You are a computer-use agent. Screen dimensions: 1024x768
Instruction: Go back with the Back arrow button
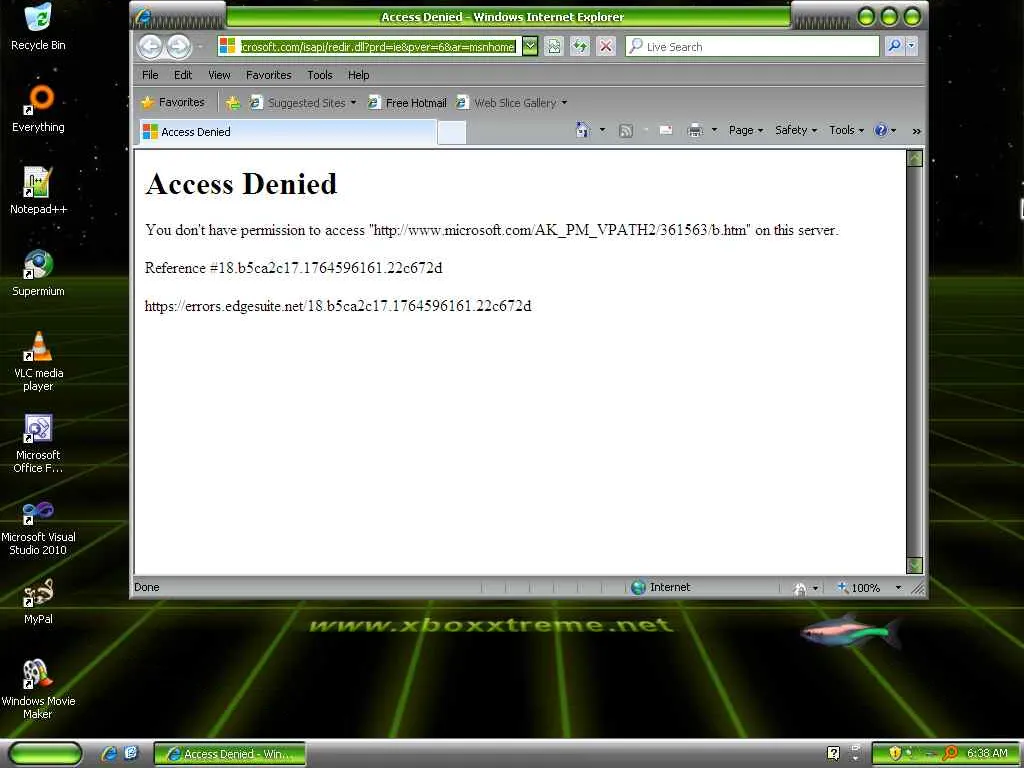[x=150, y=46]
